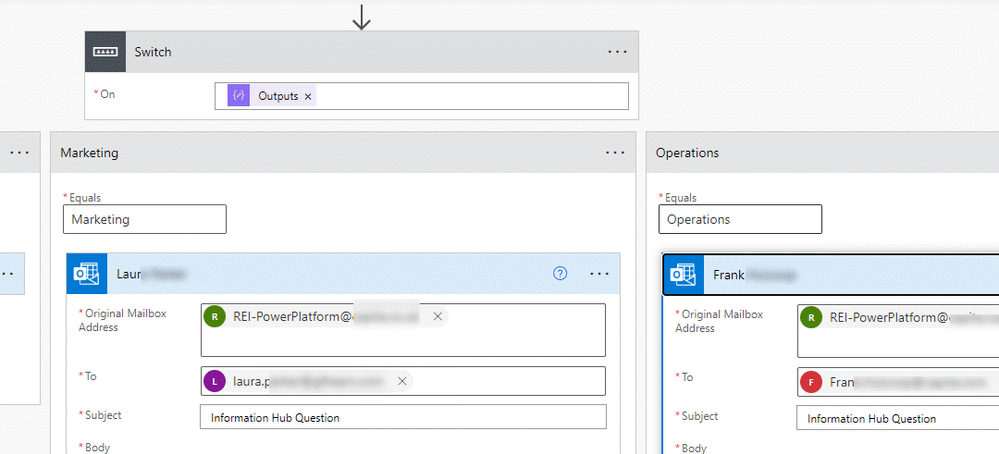
Task: Open the Switch card ellipsis menu
Action: click(617, 52)
